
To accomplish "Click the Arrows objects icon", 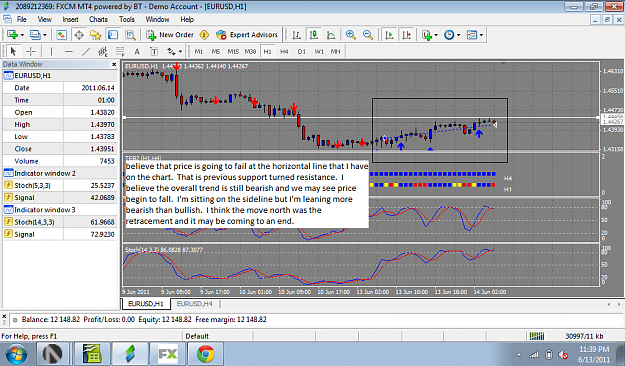I will [171, 51].
